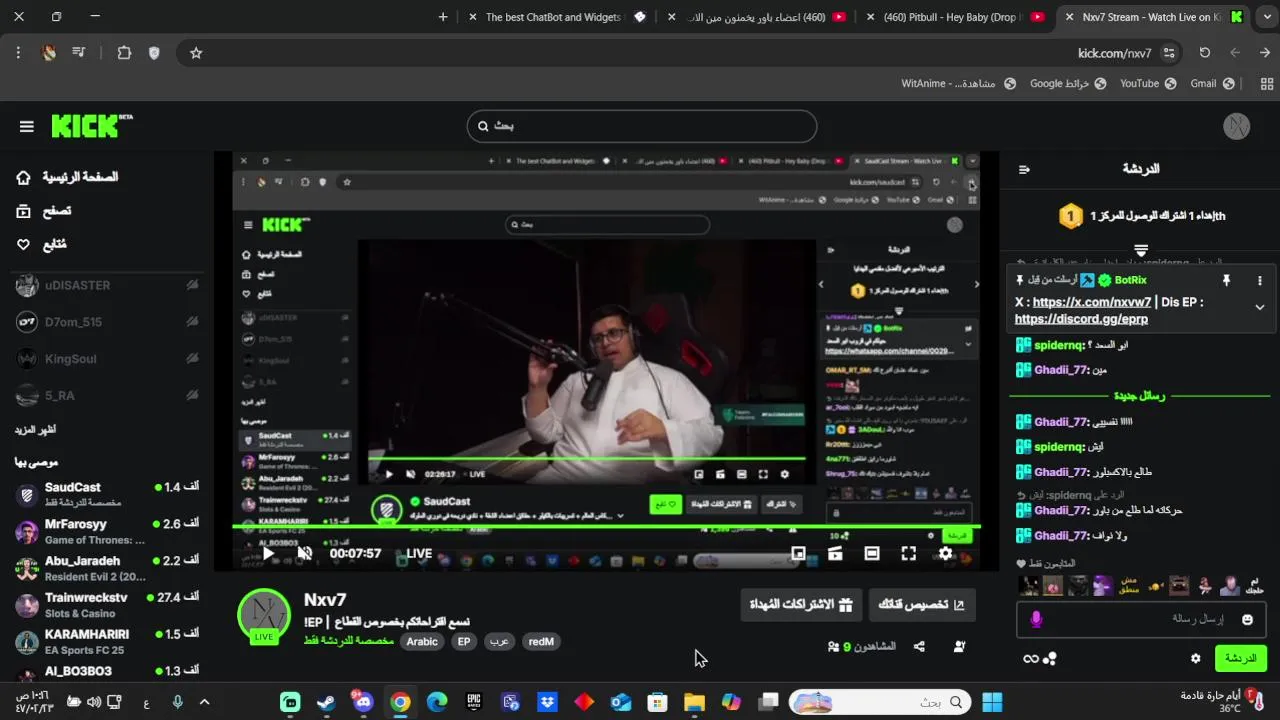Expand the chat leaderboard handle
This screenshot has width=1280, height=720.
(x=1141, y=251)
